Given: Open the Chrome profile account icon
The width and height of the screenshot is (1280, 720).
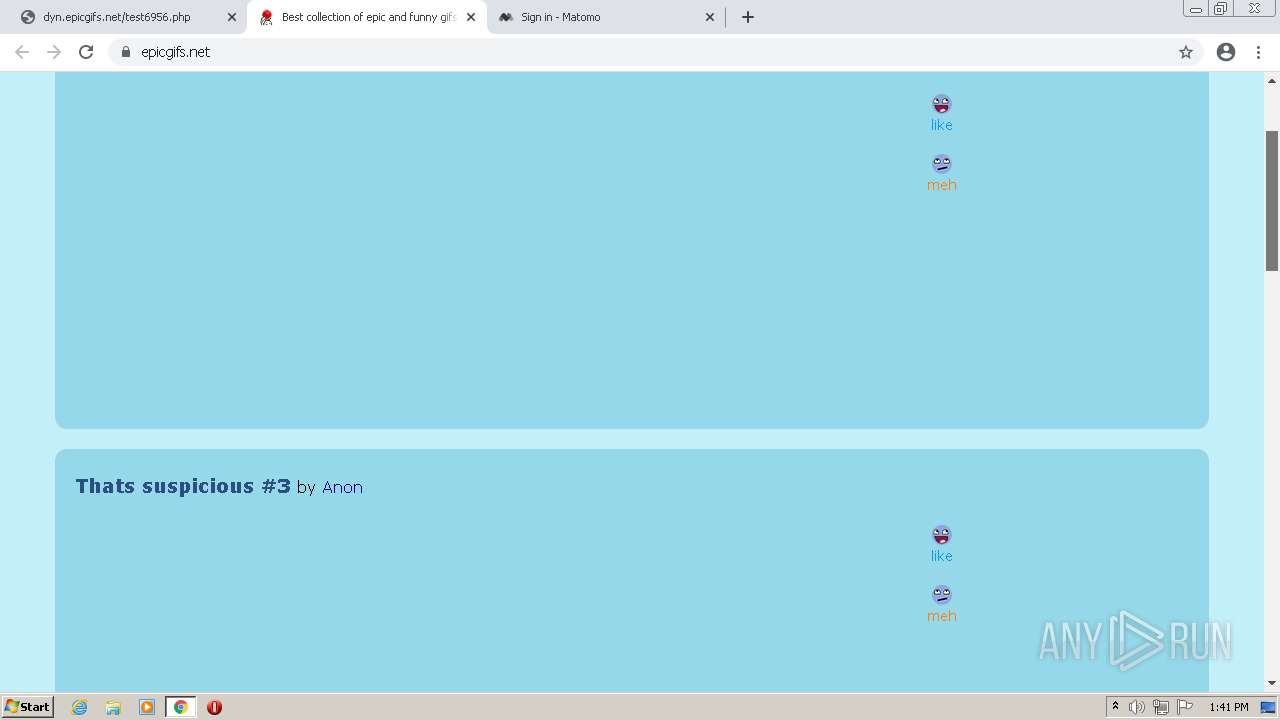Looking at the screenshot, I should (x=1226, y=52).
